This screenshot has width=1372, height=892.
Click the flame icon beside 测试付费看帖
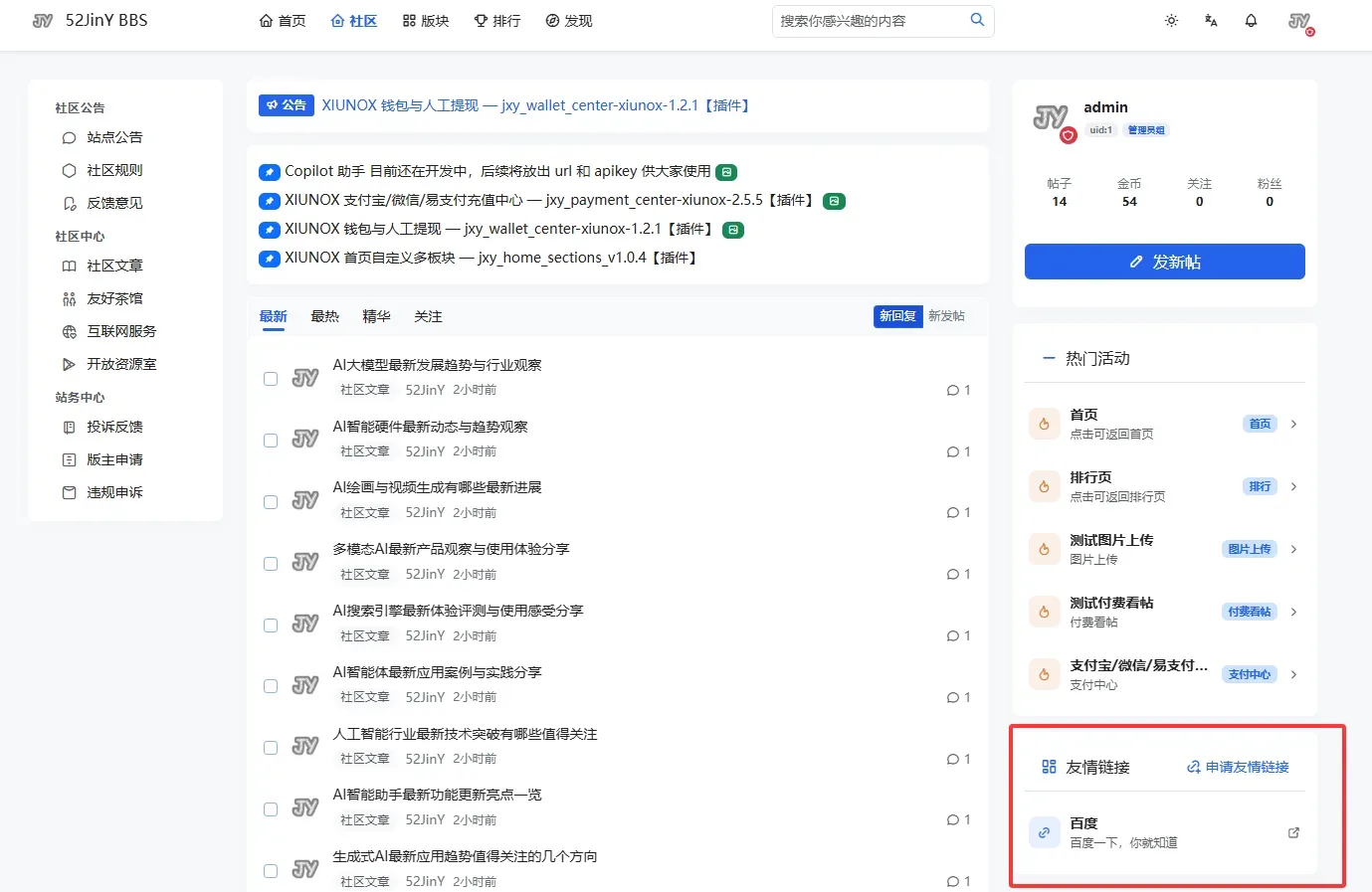pos(1044,612)
